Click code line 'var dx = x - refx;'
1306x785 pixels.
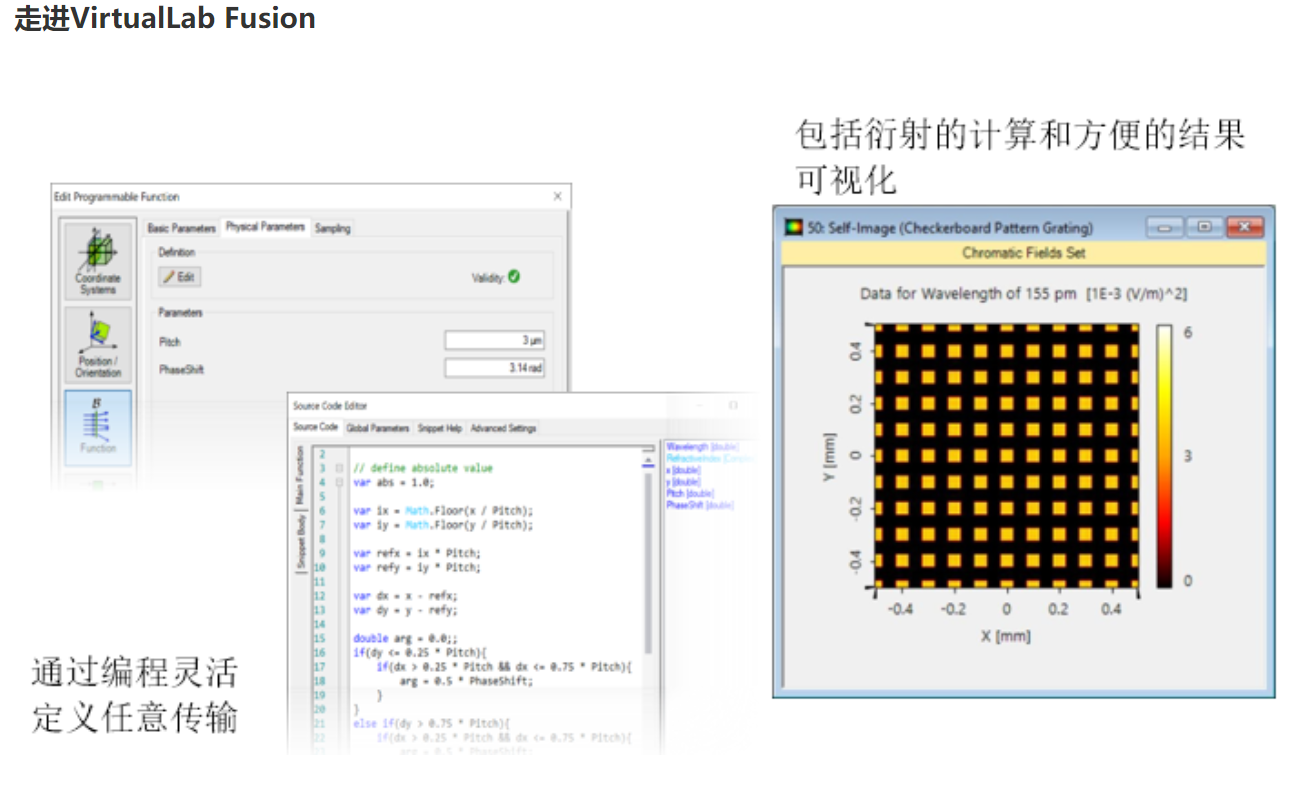point(406,595)
